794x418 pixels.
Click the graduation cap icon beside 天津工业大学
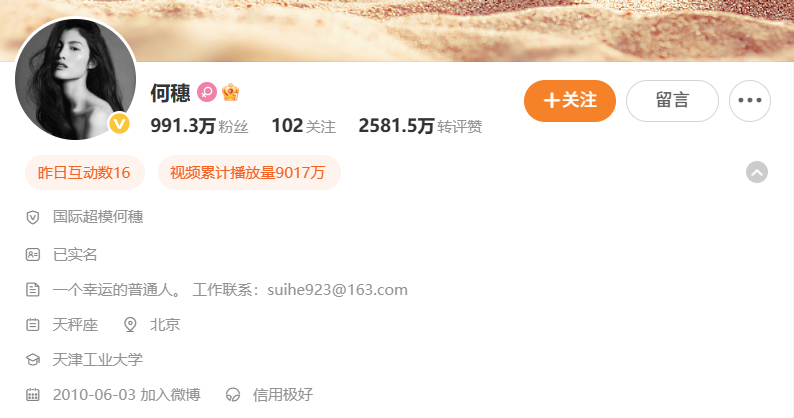(x=32, y=360)
